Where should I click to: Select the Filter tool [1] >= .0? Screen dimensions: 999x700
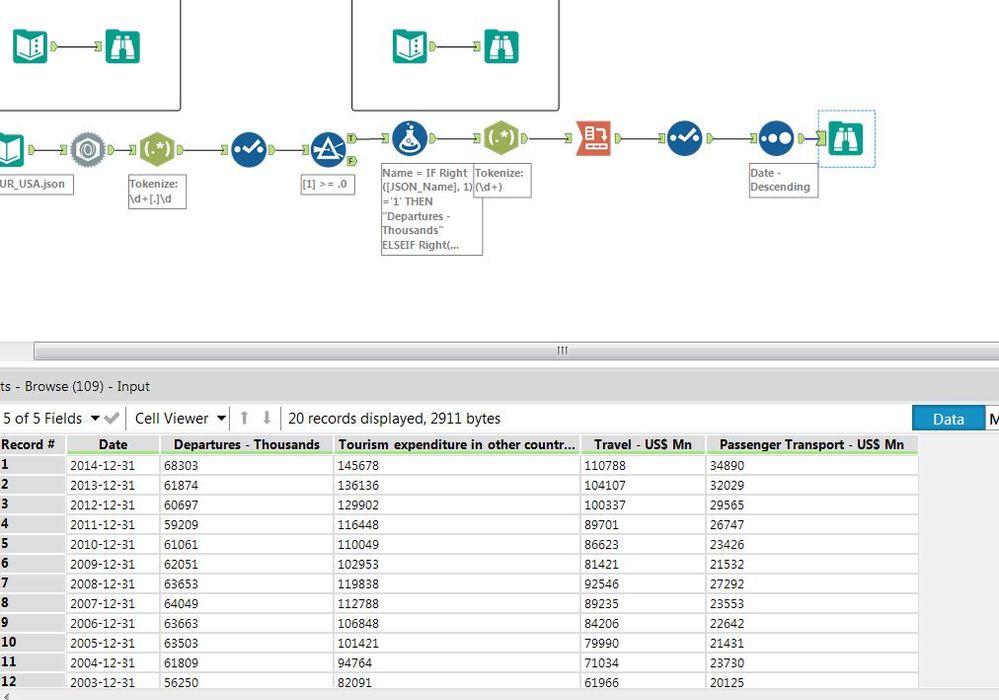click(328, 150)
